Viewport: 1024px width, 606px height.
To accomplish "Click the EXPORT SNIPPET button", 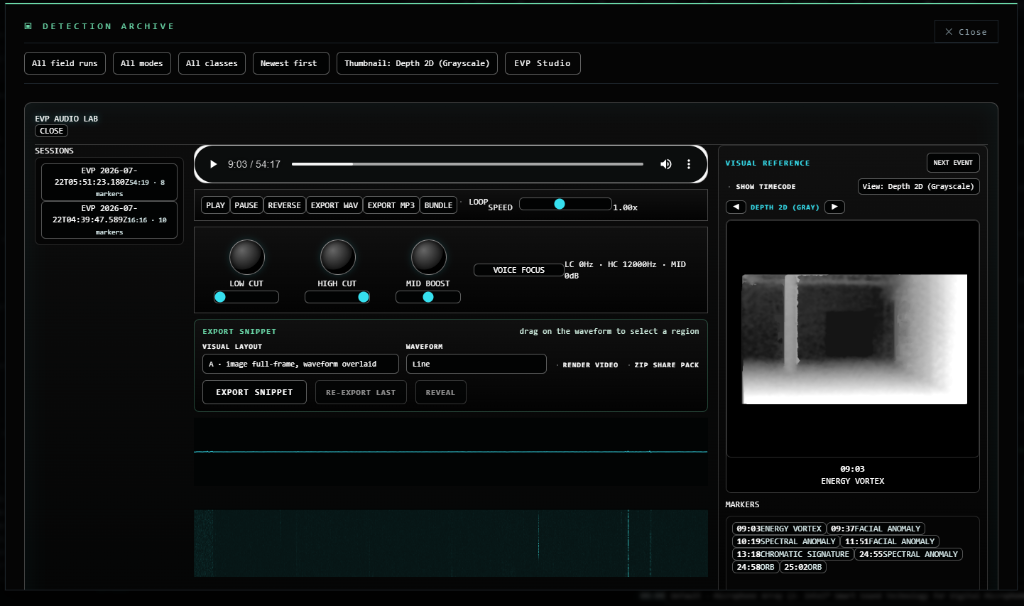I will click(x=254, y=392).
